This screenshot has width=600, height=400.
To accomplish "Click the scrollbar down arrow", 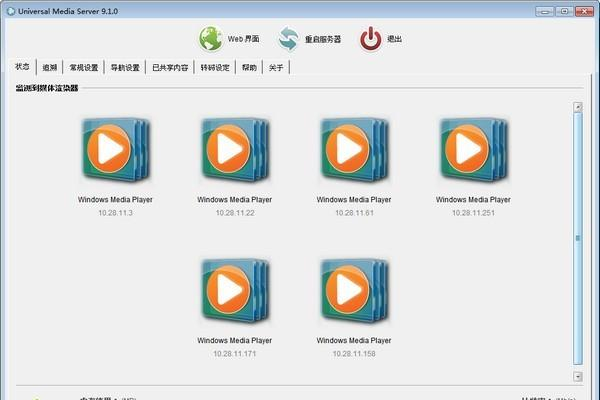I will 578,377.
